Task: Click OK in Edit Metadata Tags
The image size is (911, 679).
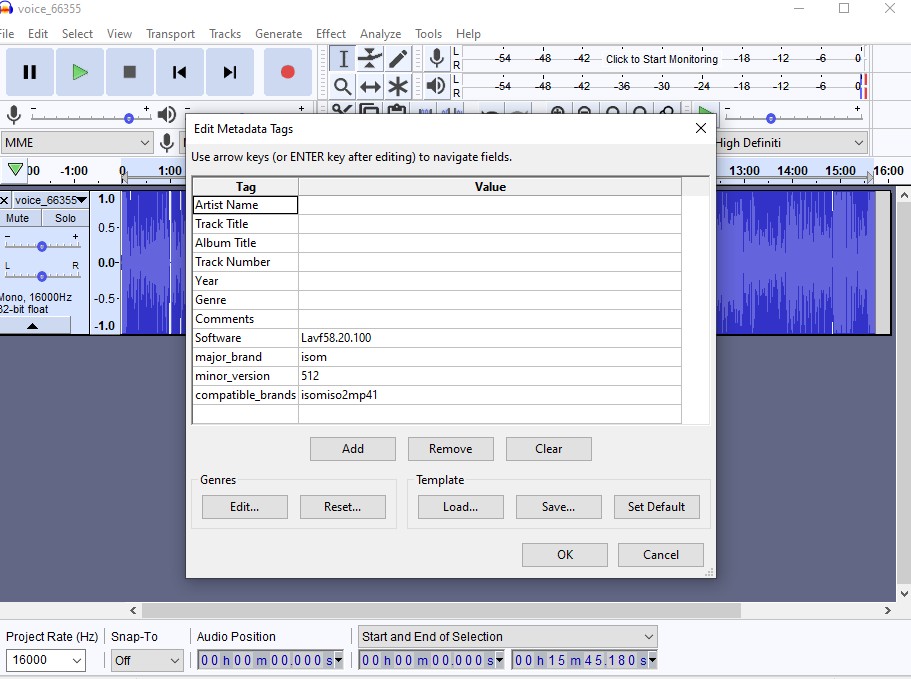Action: pyautogui.click(x=564, y=555)
